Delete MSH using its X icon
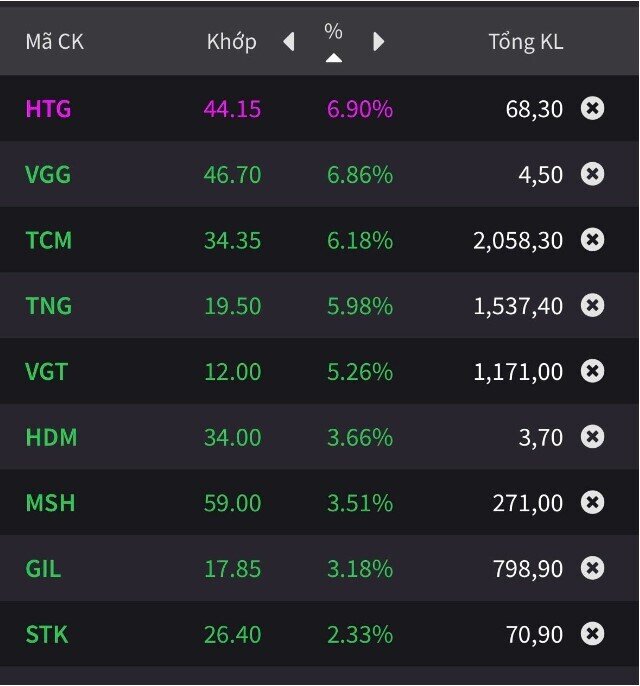The height and width of the screenshot is (686, 640). click(592, 502)
